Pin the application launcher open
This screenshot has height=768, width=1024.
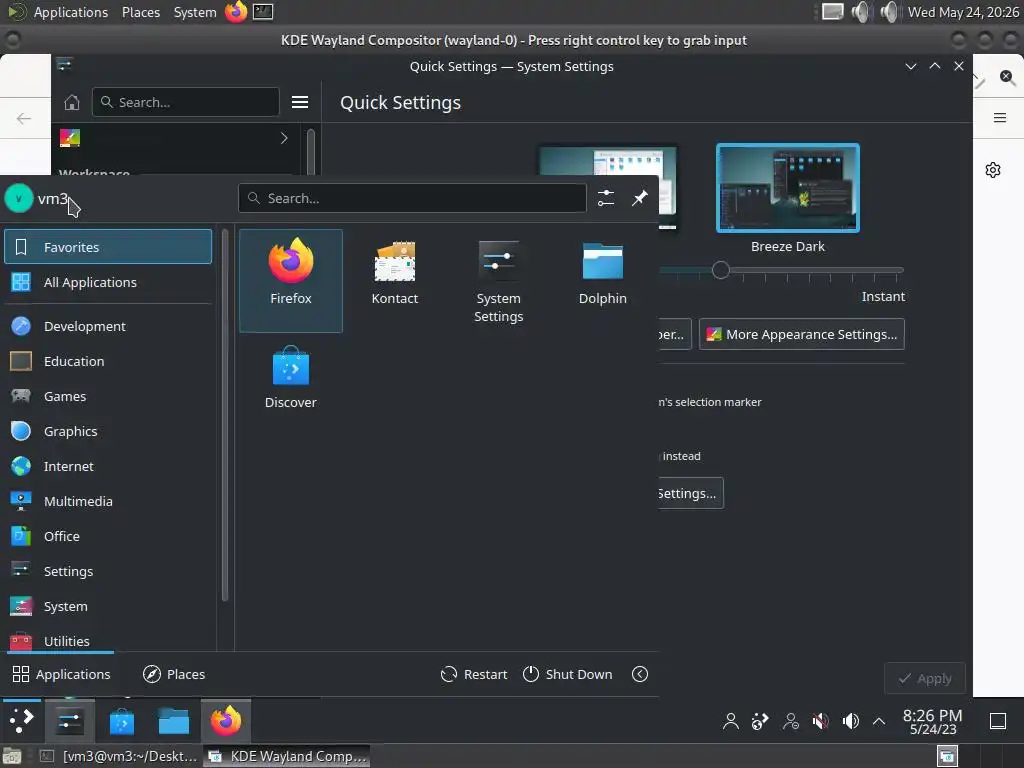click(x=639, y=198)
